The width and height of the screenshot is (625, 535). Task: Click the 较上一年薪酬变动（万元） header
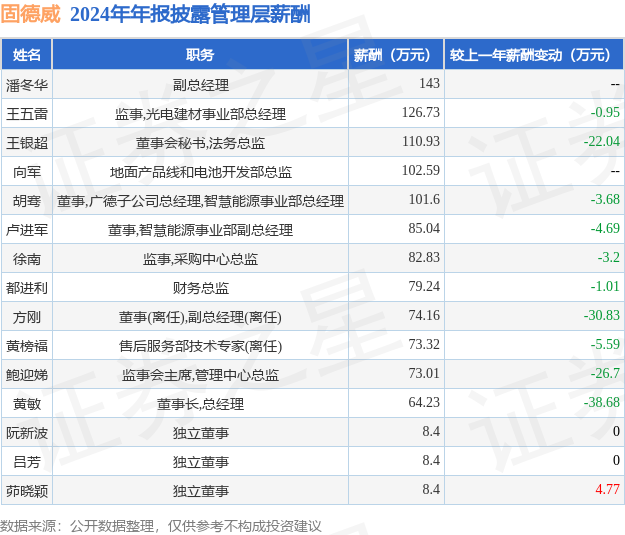pos(534,55)
